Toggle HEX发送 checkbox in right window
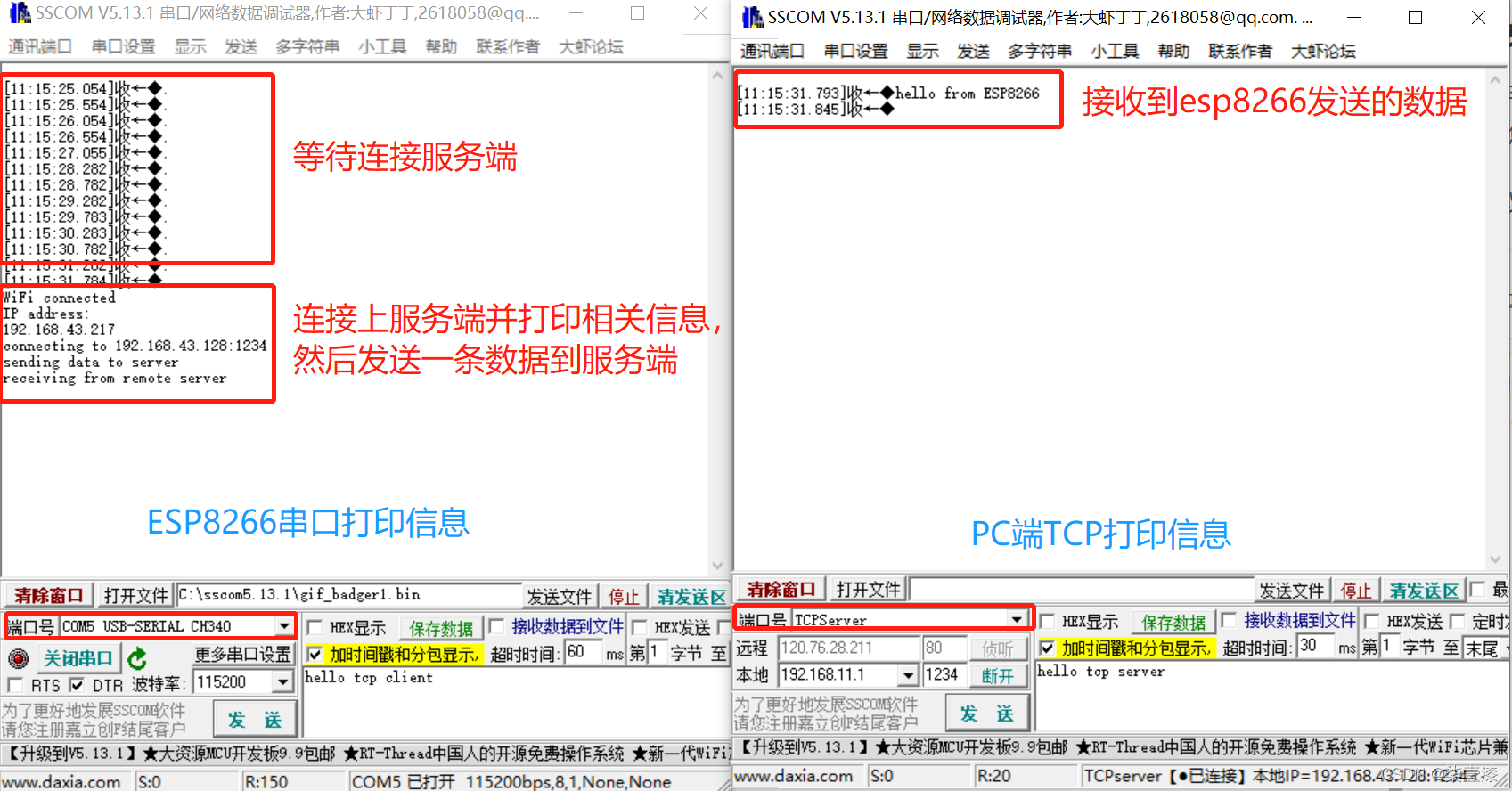This screenshot has height=791, width=1512. (x=1371, y=621)
